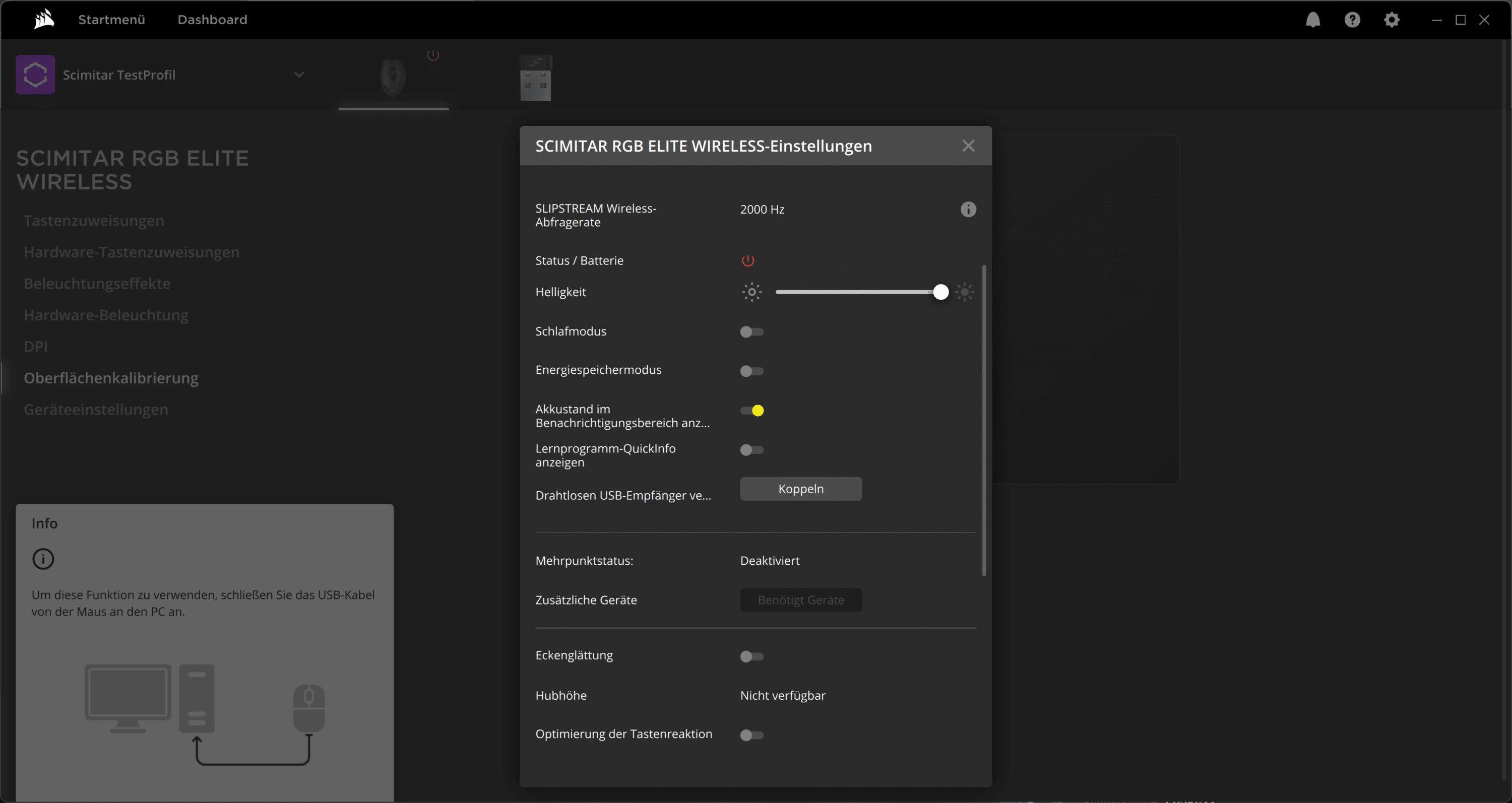The image size is (1512, 803).
Task: Turn on Energiespeichermodus switch
Action: (x=751, y=371)
